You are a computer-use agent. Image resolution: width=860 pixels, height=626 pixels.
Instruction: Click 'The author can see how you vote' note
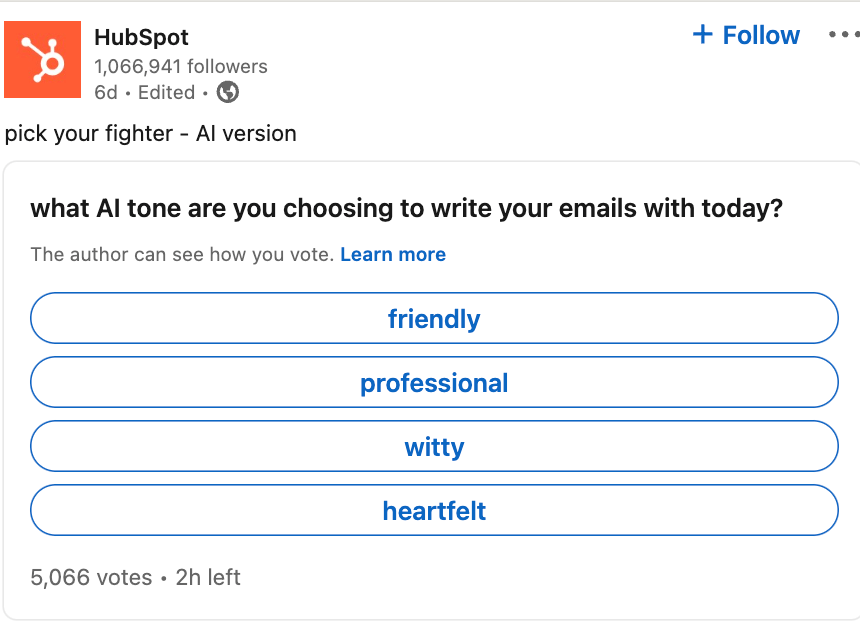[182, 255]
